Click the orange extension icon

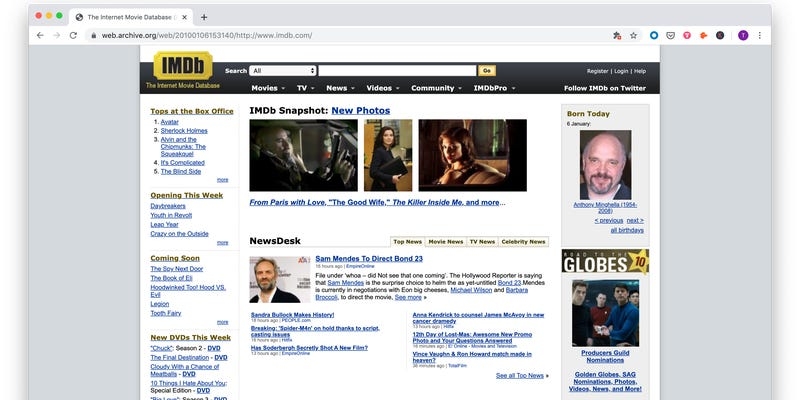tap(703, 35)
